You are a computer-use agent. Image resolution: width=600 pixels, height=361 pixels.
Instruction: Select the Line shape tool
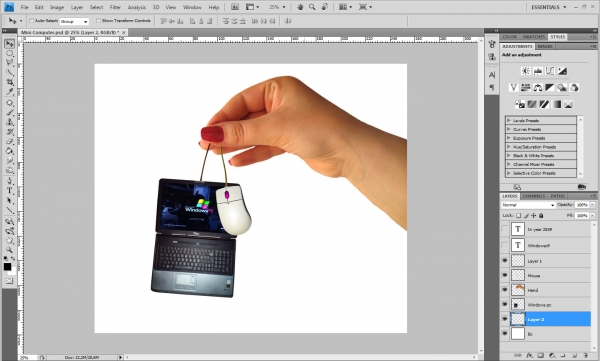point(10,210)
